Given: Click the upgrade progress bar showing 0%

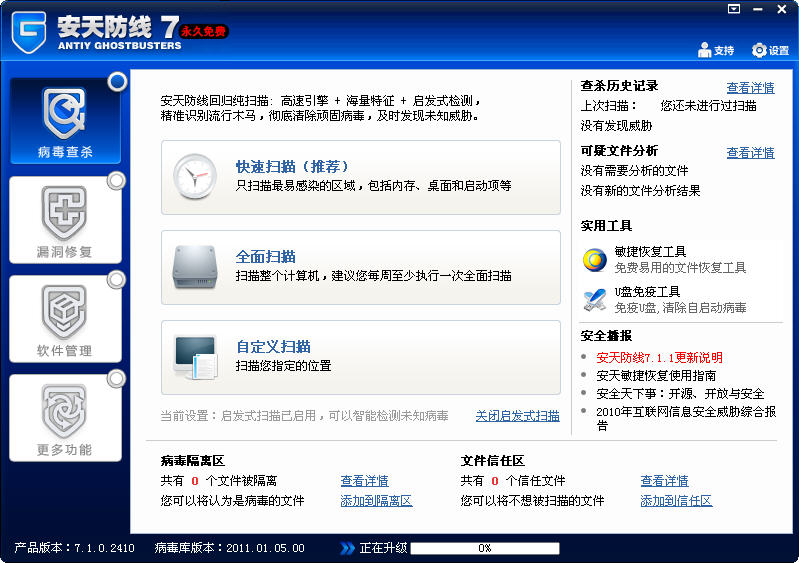Looking at the screenshot, I should coord(485,548).
